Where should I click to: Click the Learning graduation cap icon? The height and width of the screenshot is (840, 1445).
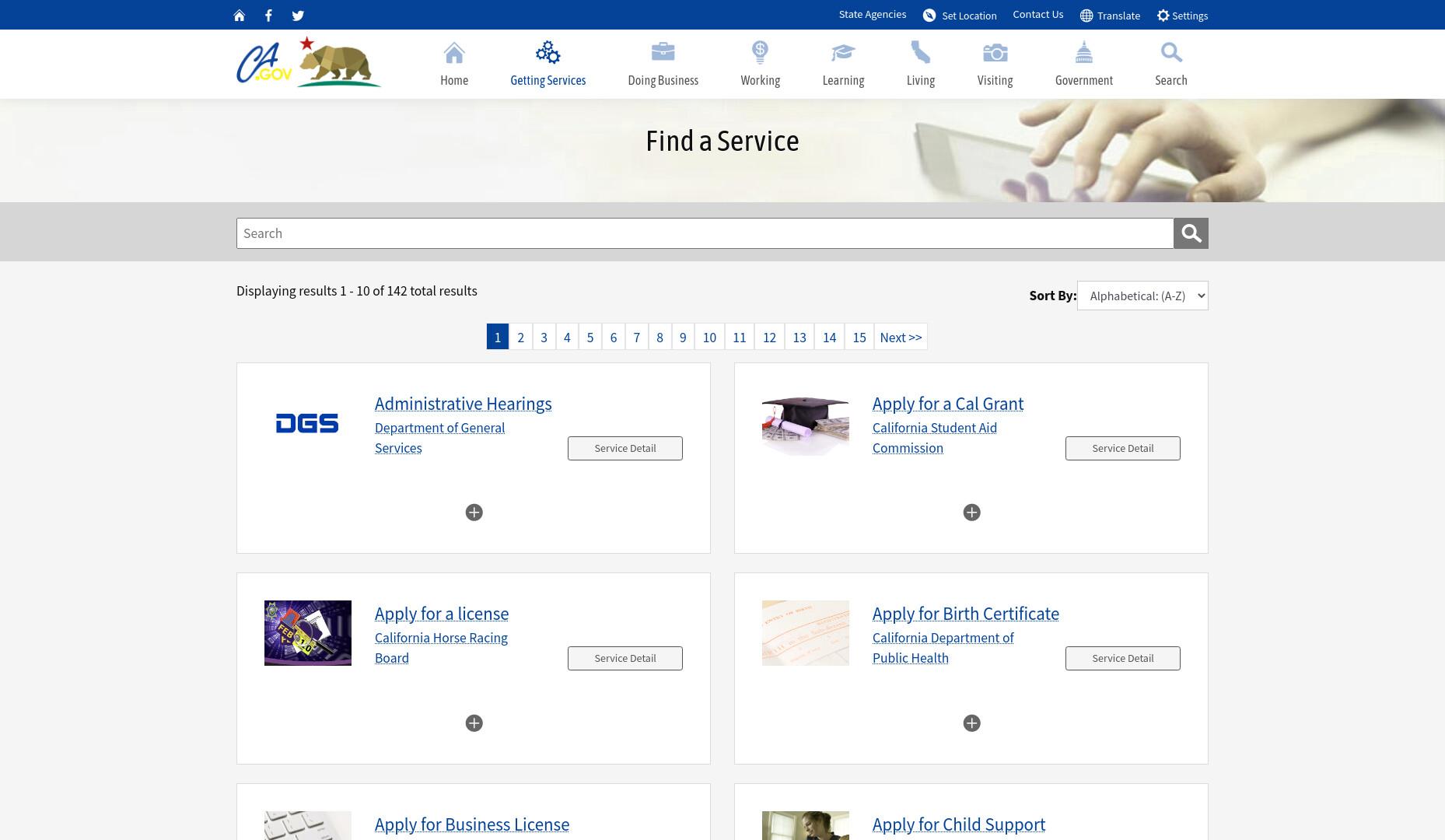click(x=843, y=52)
